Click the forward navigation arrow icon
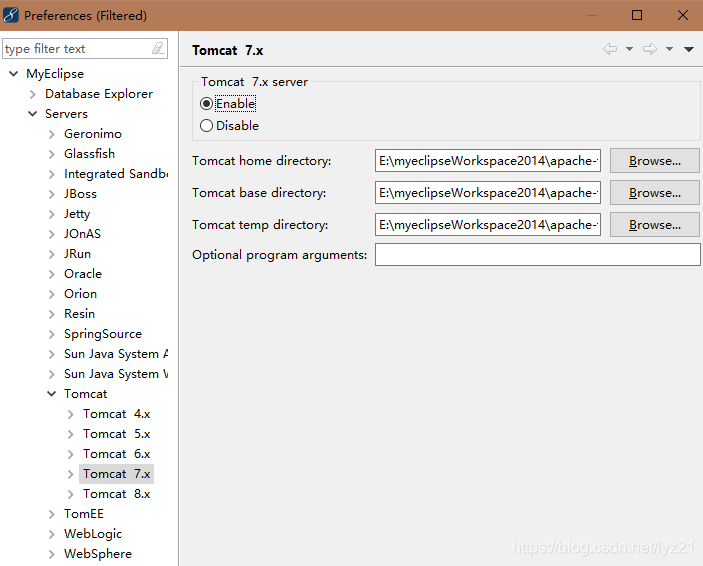The height and width of the screenshot is (566, 703). tap(650, 49)
